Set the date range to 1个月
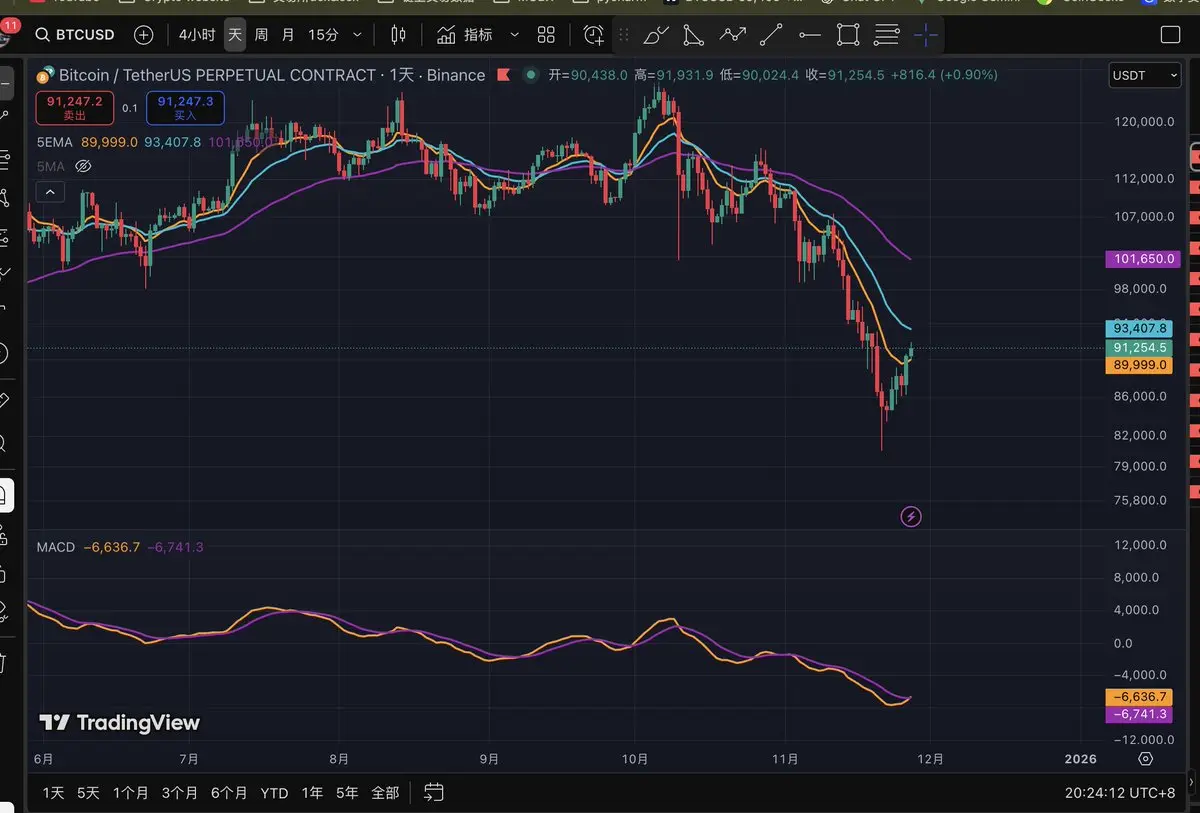The image size is (1200, 813). tap(130, 793)
